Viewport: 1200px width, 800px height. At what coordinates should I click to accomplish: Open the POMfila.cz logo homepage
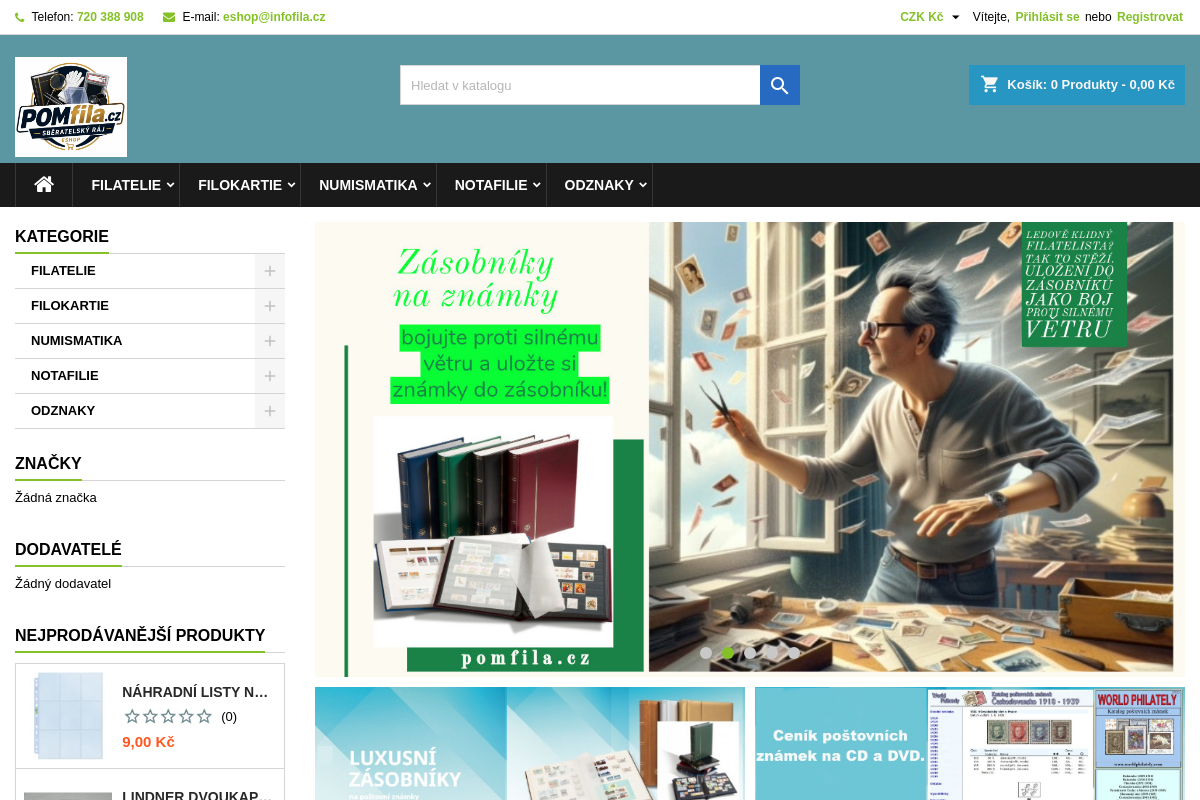pos(71,107)
